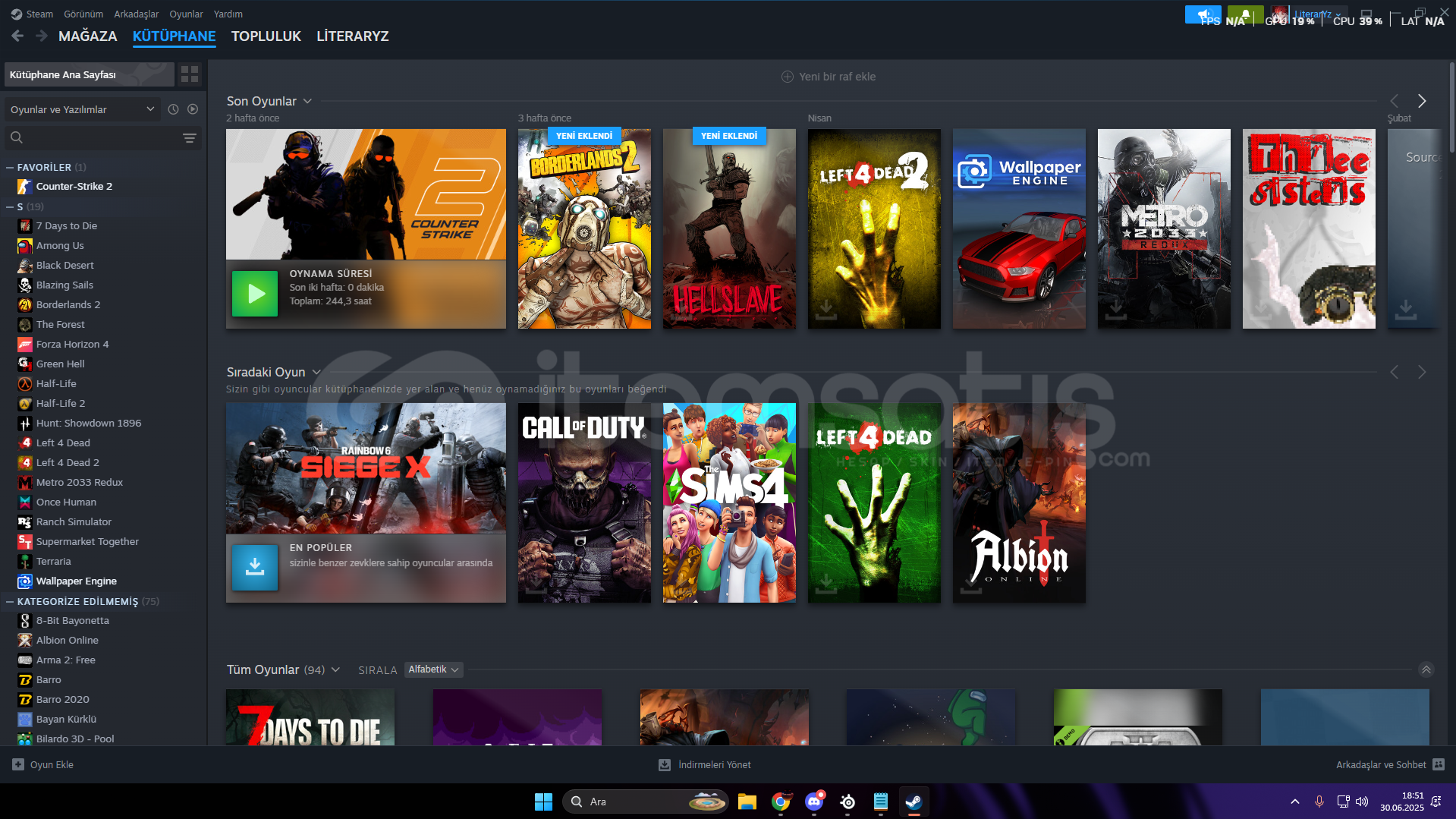Collapse Tüm Oyunlar shelf with double chevron

tap(1426, 669)
